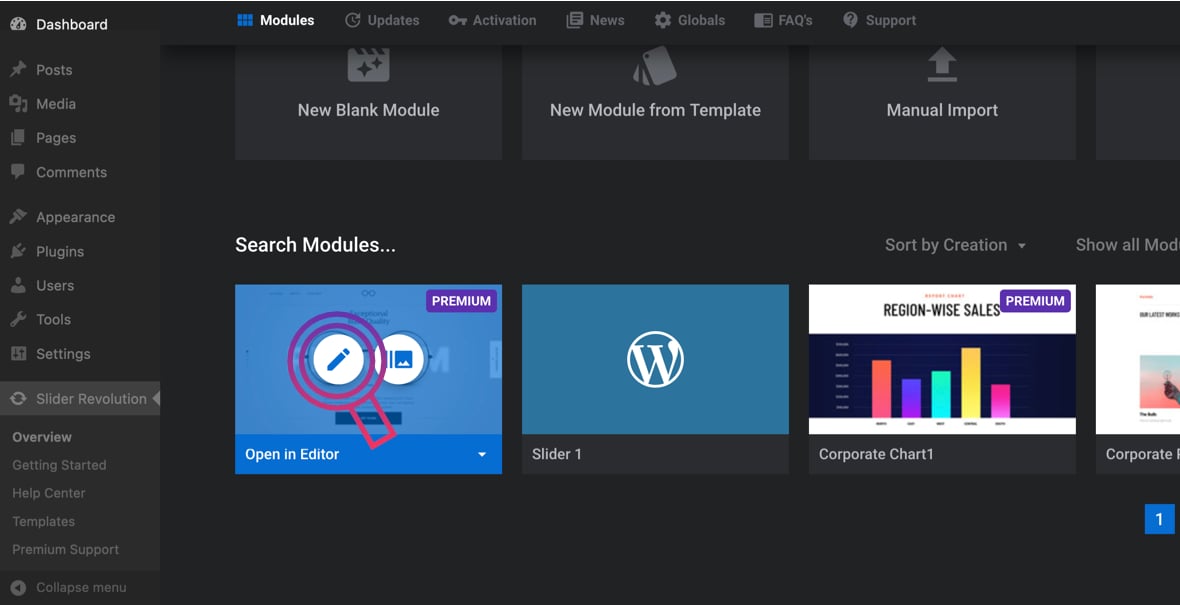The width and height of the screenshot is (1180, 605).
Task: Click the New Module from Template label
Action: coord(655,110)
